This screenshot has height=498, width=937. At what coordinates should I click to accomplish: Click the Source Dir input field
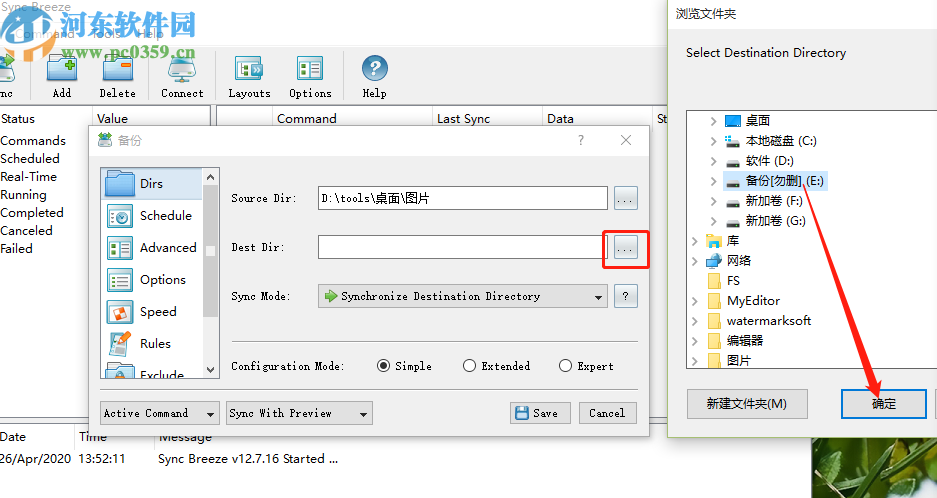[463, 198]
